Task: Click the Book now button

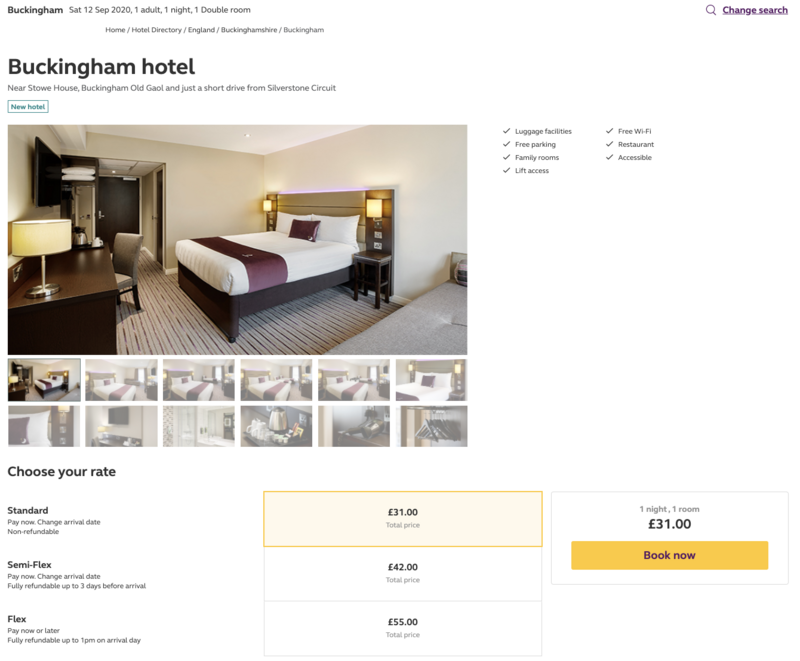Action: (669, 555)
